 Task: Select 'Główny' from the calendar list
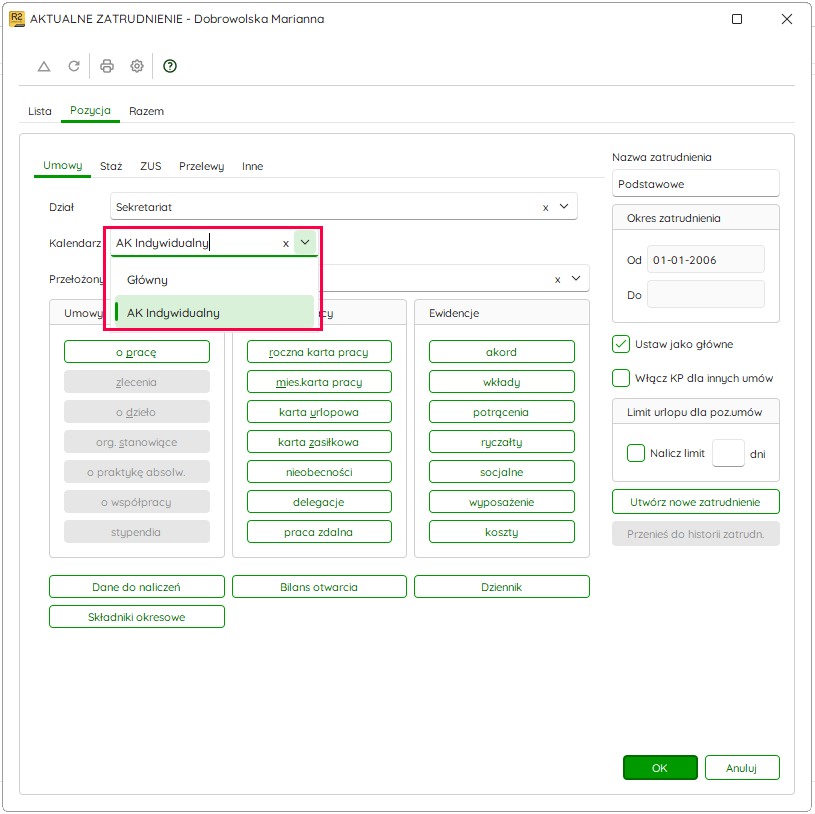click(x=214, y=280)
